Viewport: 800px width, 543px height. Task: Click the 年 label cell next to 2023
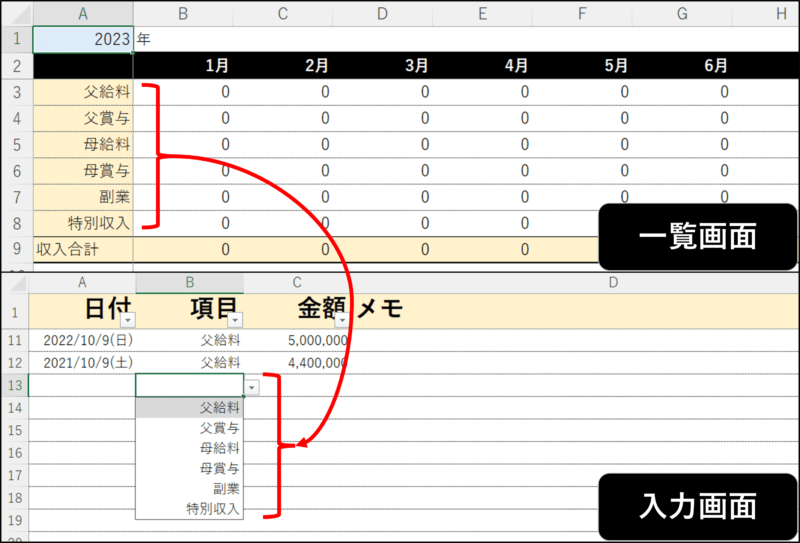[x=183, y=39]
